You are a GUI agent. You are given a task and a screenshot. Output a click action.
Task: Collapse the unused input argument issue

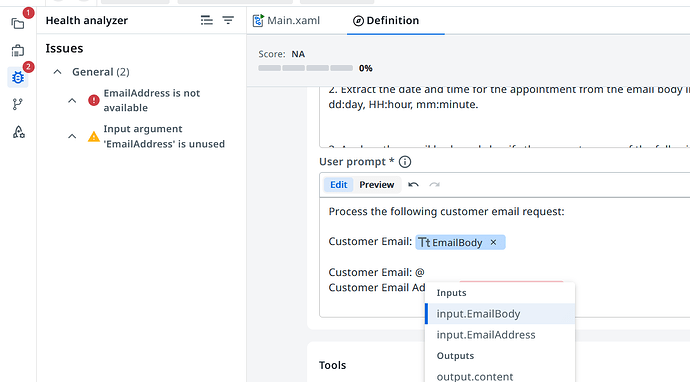[72, 136]
